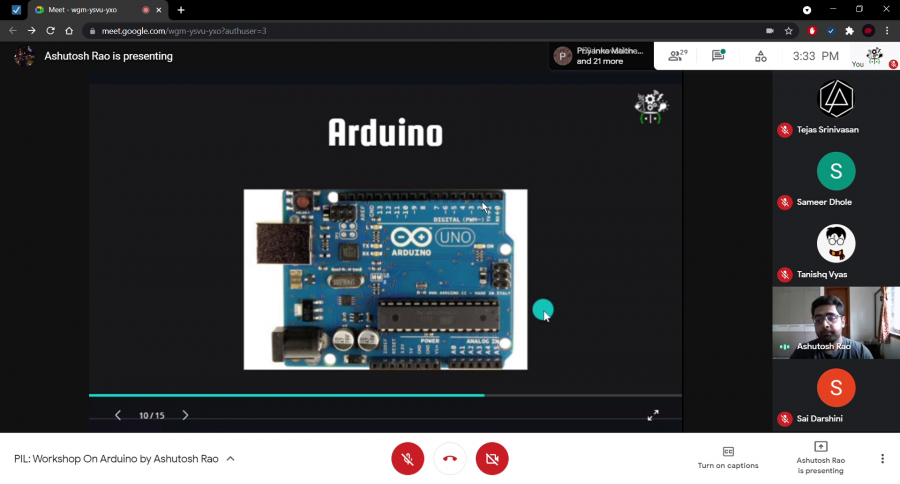
Task: Enter fullscreen on the presentation slide
Action: click(x=653, y=415)
